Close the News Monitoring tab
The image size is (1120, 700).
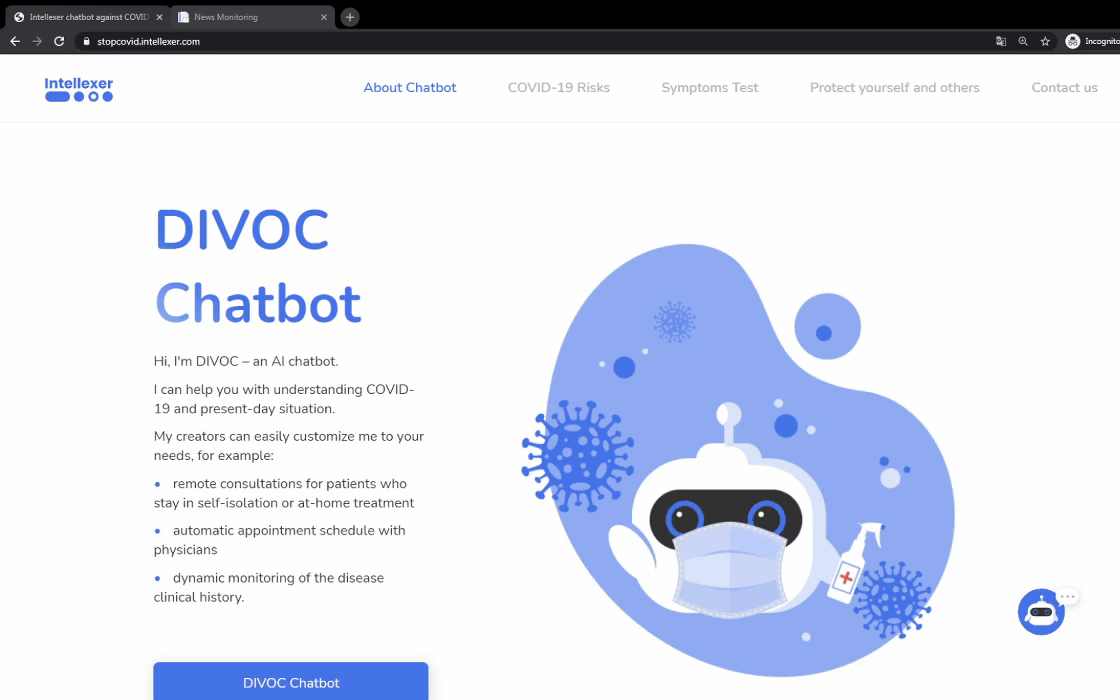(324, 17)
